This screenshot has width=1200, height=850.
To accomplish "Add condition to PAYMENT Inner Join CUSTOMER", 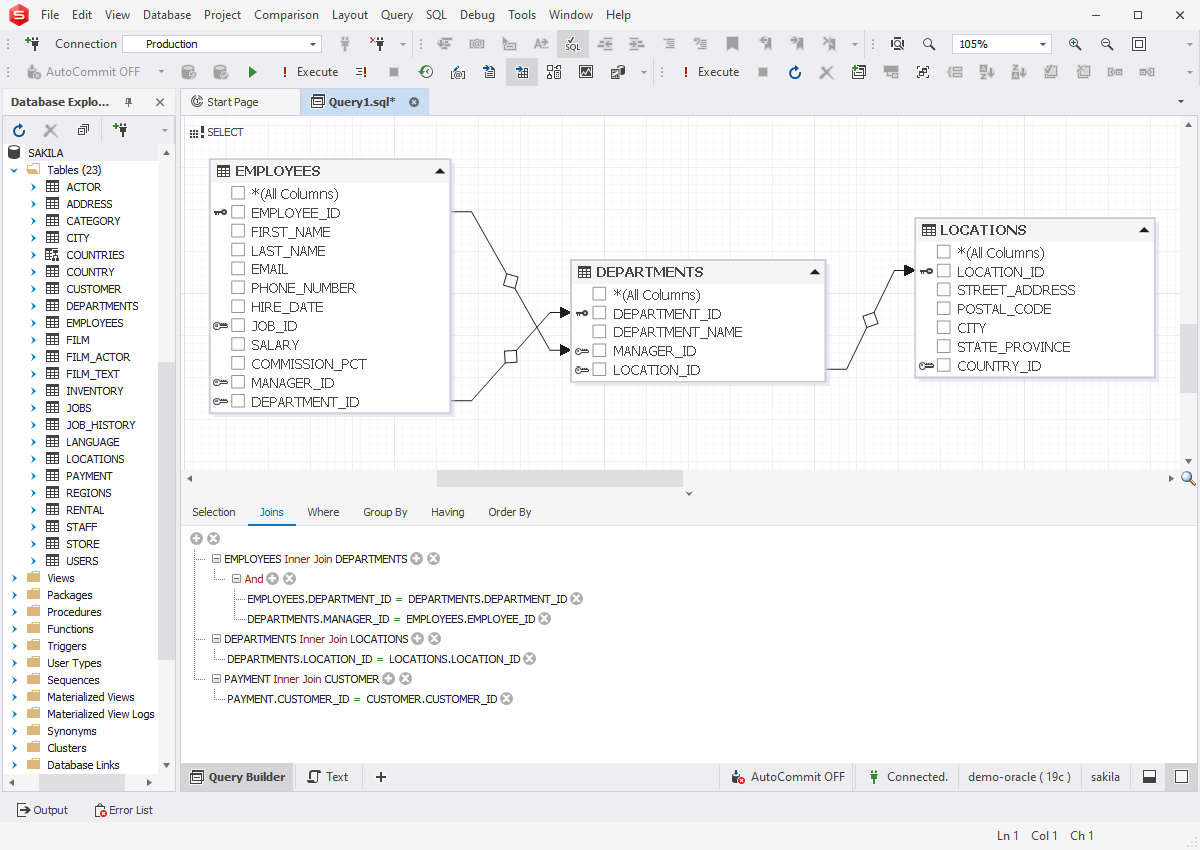I will click(x=389, y=679).
